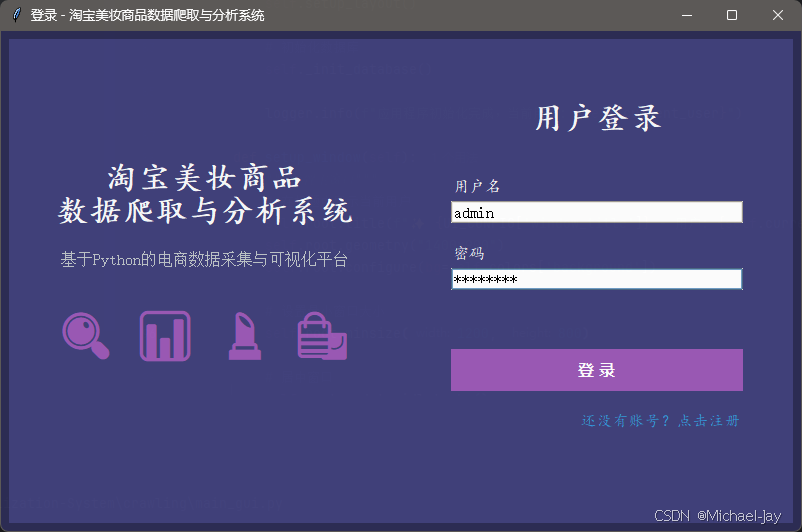Click the 用户名 label

pos(477,186)
